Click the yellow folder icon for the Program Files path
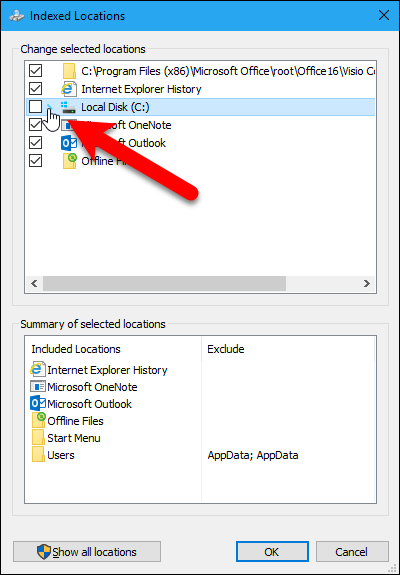 (x=69, y=71)
